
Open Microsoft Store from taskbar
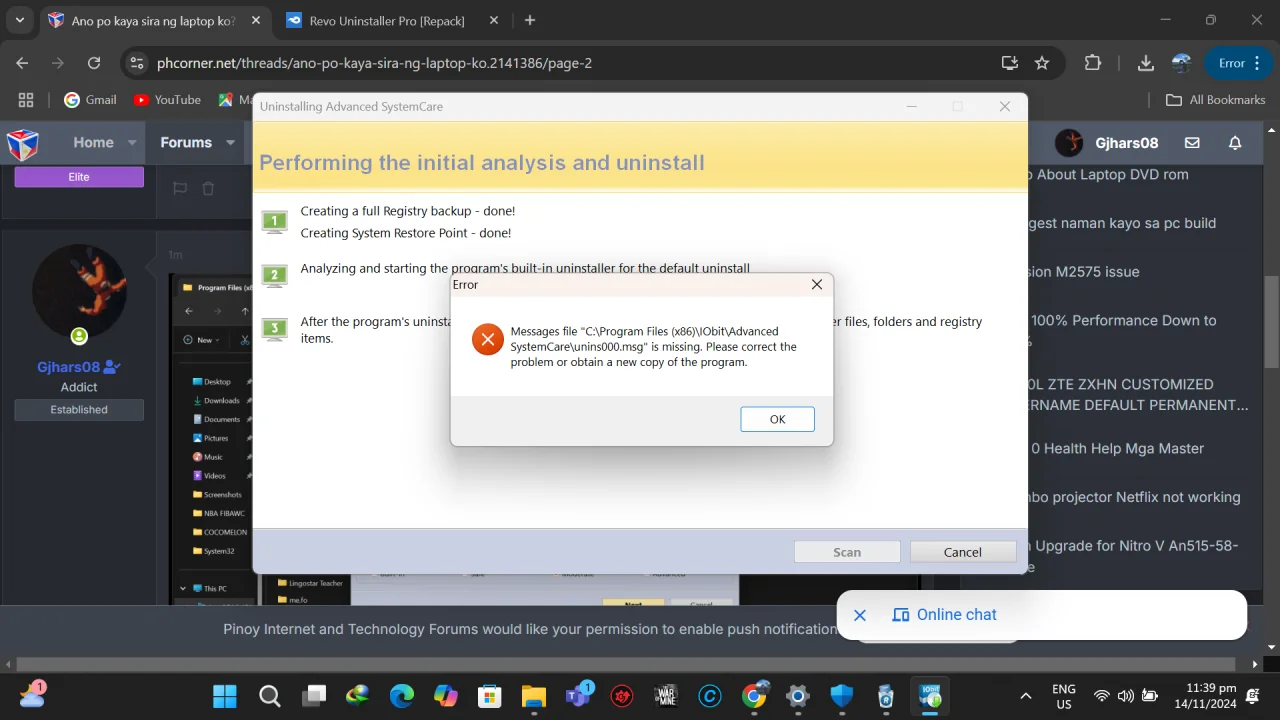click(x=489, y=696)
